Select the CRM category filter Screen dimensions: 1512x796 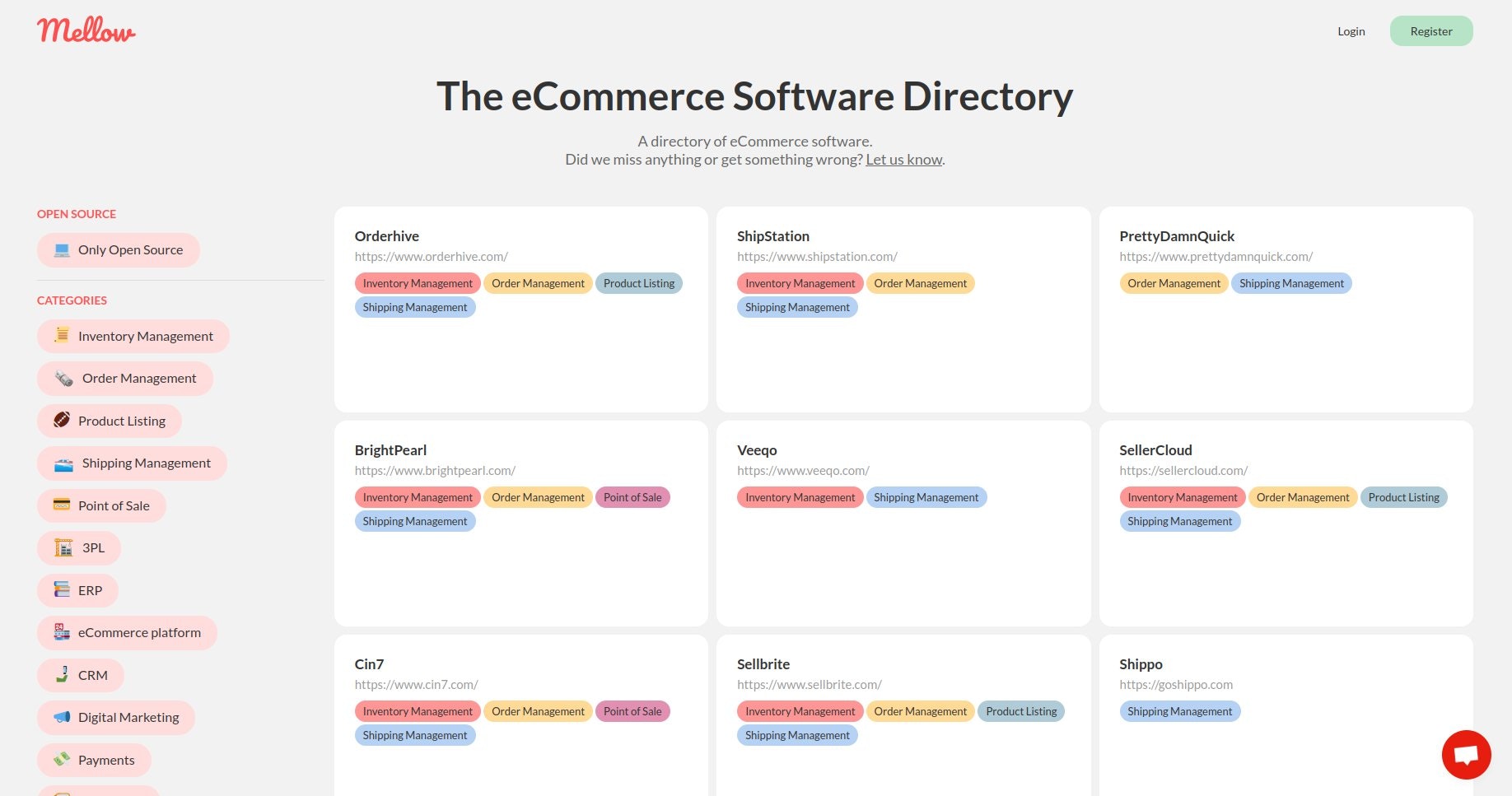point(81,676)
